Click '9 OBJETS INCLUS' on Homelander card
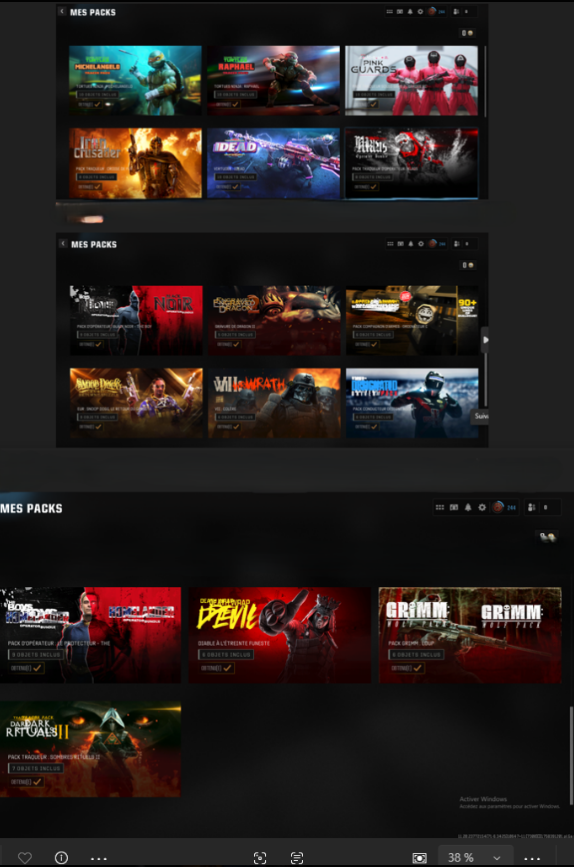574x867 pixels. pyautogui.click(x=36, y=654)
